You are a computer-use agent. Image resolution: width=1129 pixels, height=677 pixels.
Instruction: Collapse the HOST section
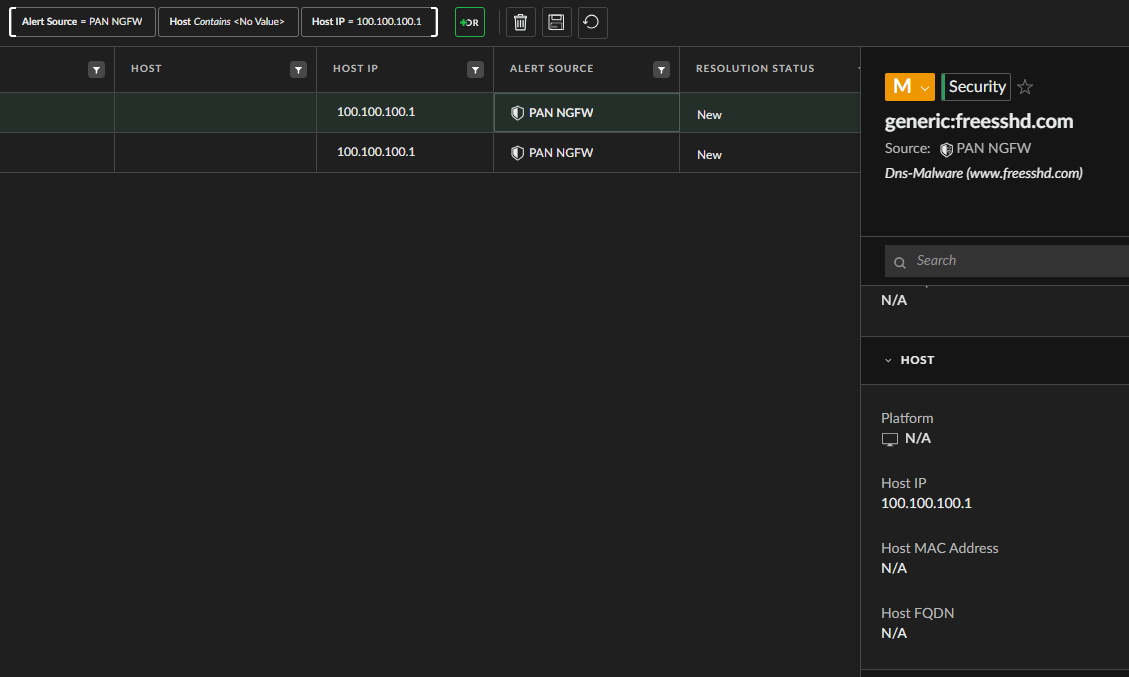888,360
